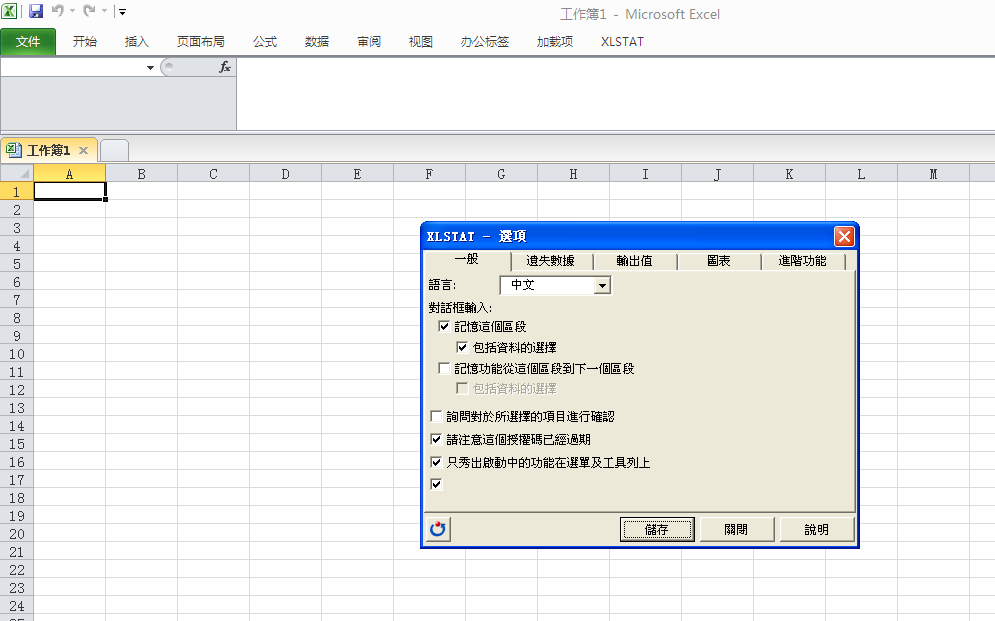Viewport: 995px width, 621px height.
Task: Undo the last action with the undo arrow
Action: pyautogui.click(x=58, y=11)
